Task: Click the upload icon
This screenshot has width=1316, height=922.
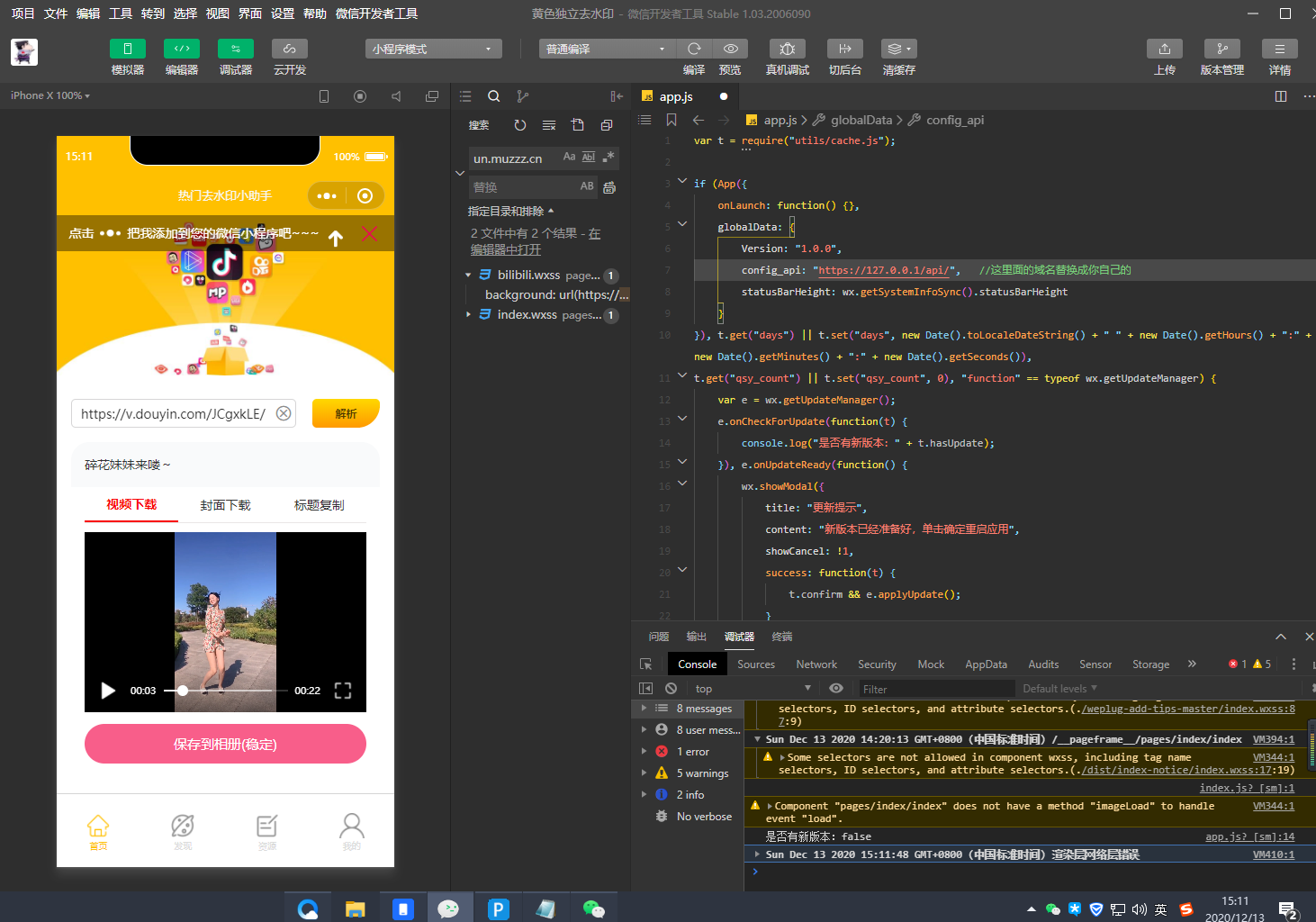Action: (x=1165, y=49)
